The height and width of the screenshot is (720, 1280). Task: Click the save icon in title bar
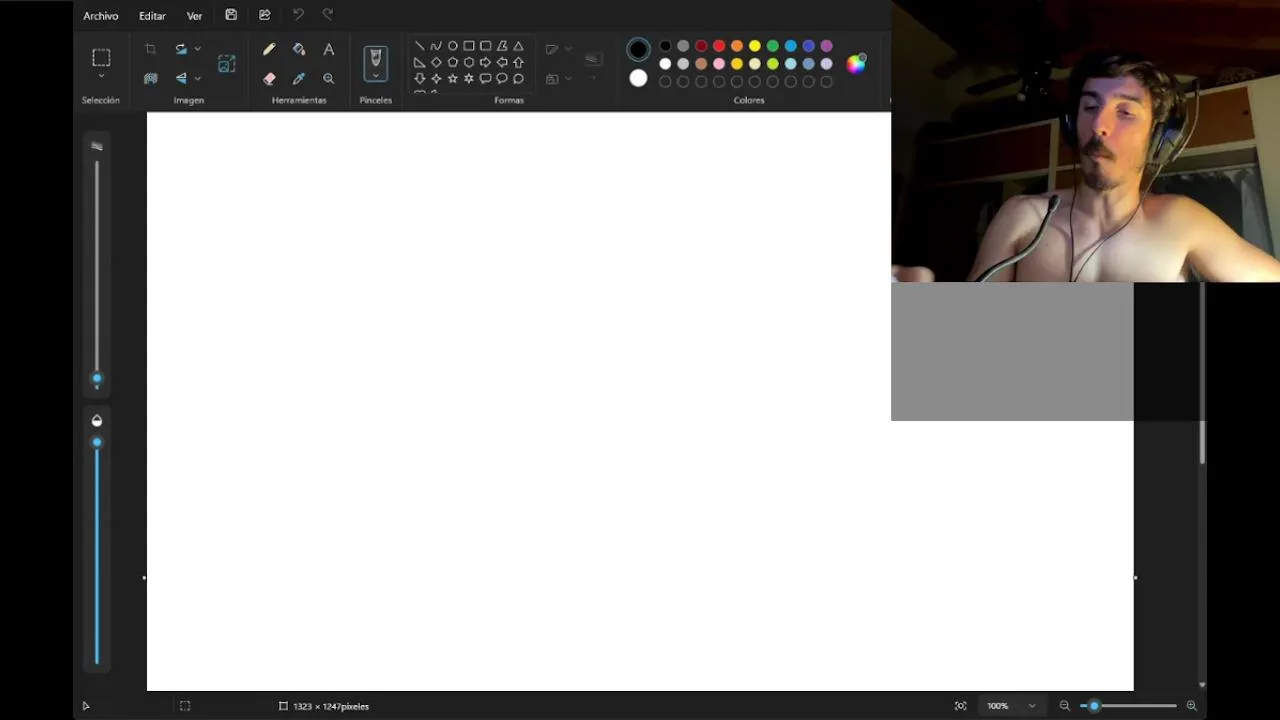(231, 15)
